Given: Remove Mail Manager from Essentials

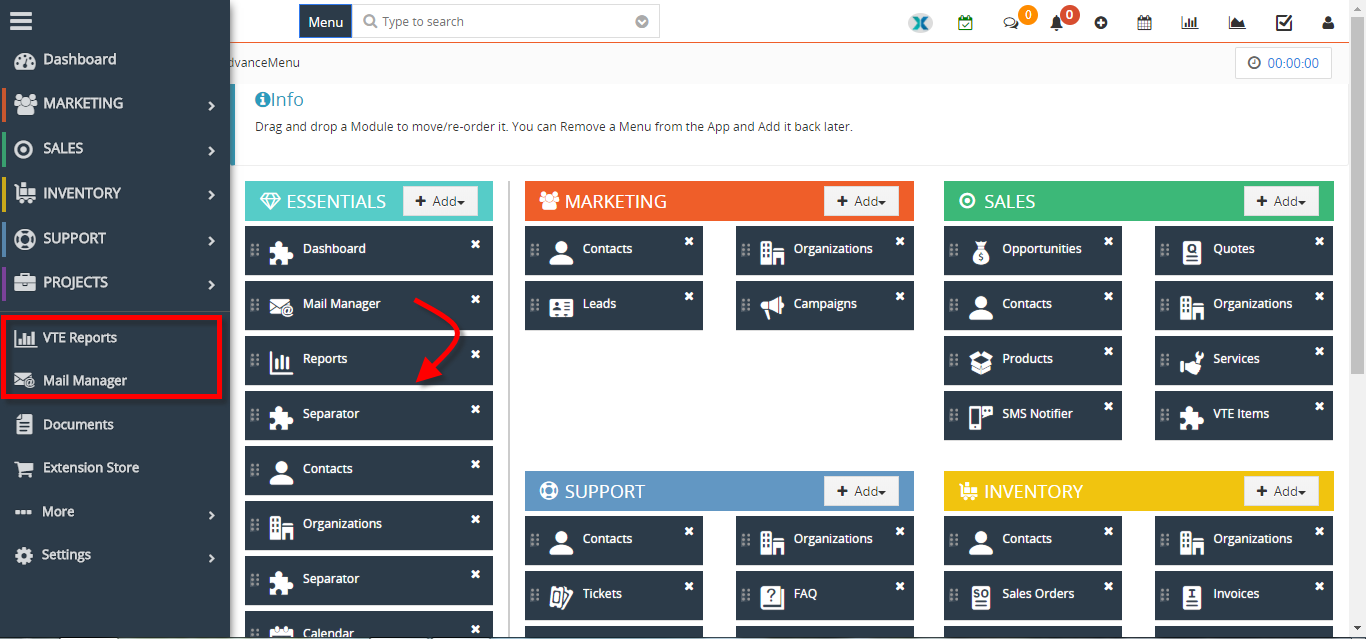Looking at the screenshot, I should point(476,298).
